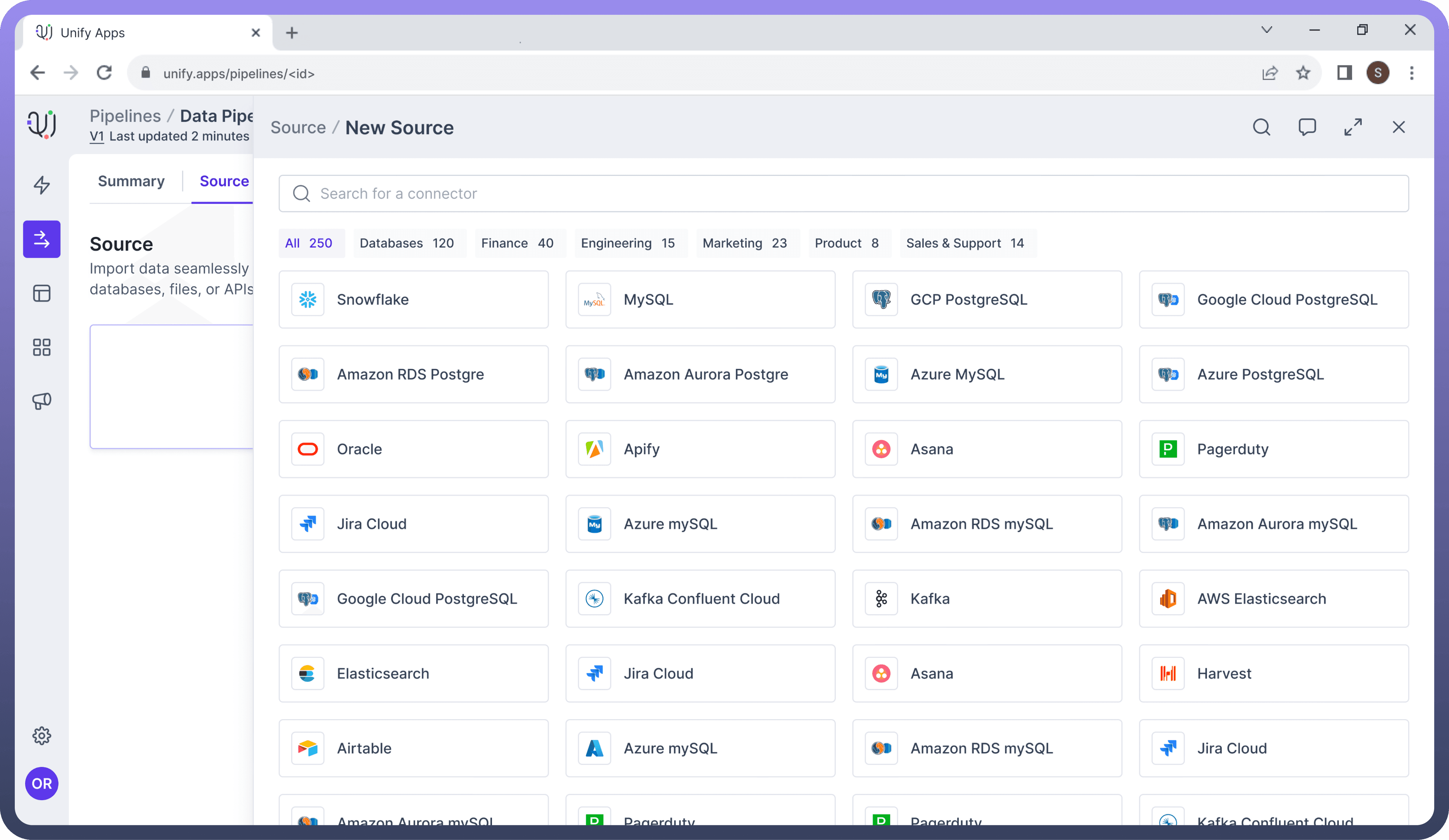Select the Snowflake connector
The height and width of the screenshot is (840, 1449).
(x=413, y=299)
